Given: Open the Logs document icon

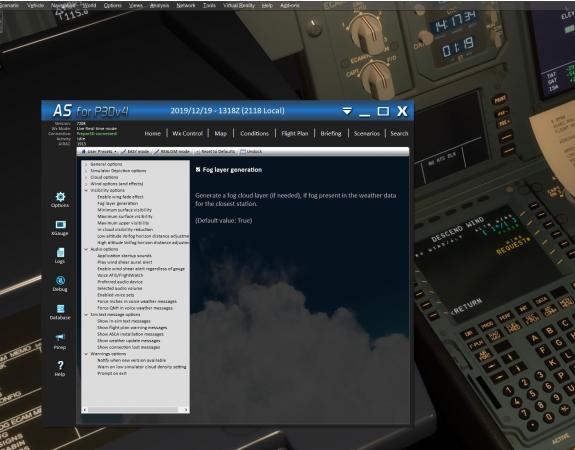Looking at the screenshot, I should pyautogui.click(x=60, y=253).
